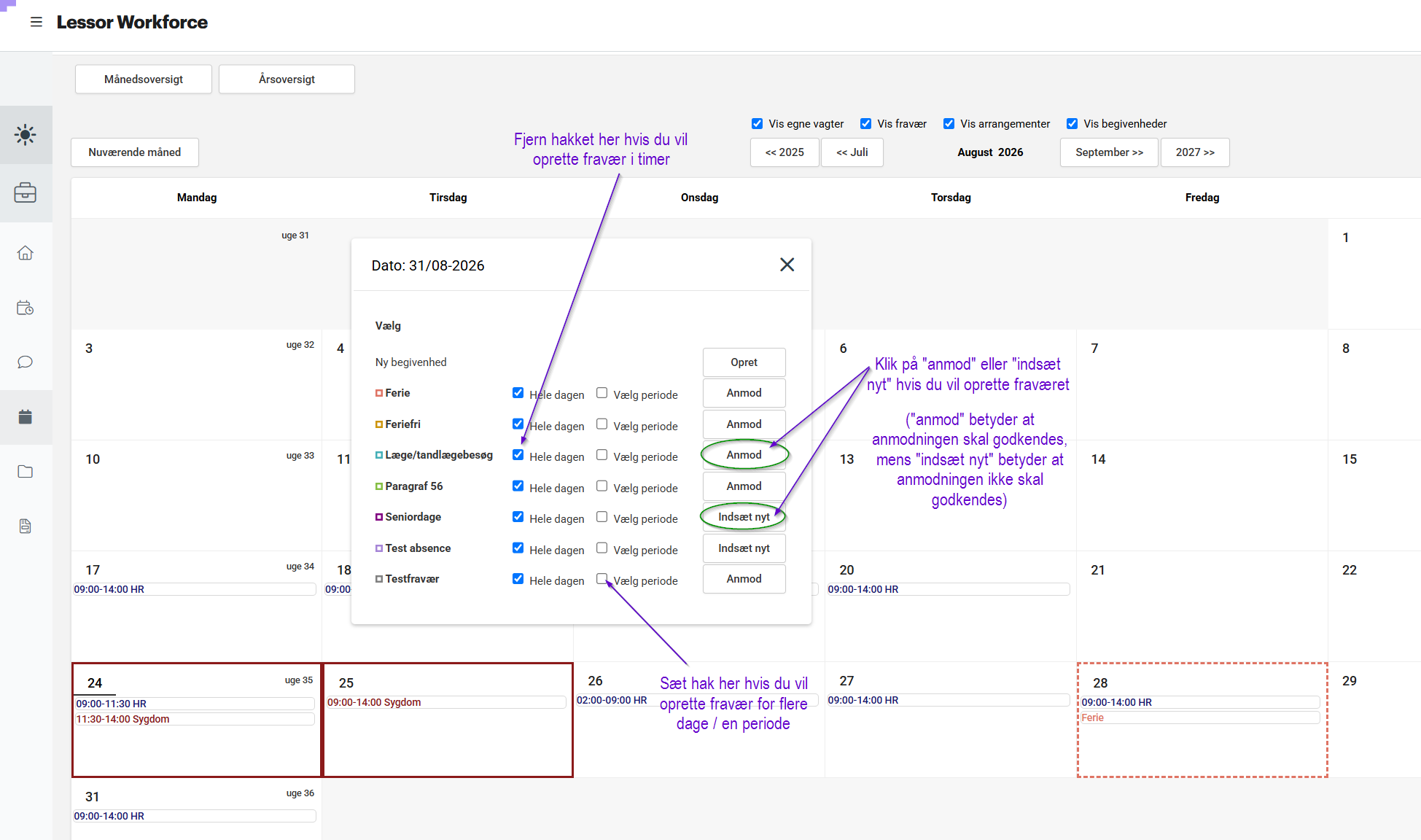Go to next month September >>

[x=1109, y=152]
